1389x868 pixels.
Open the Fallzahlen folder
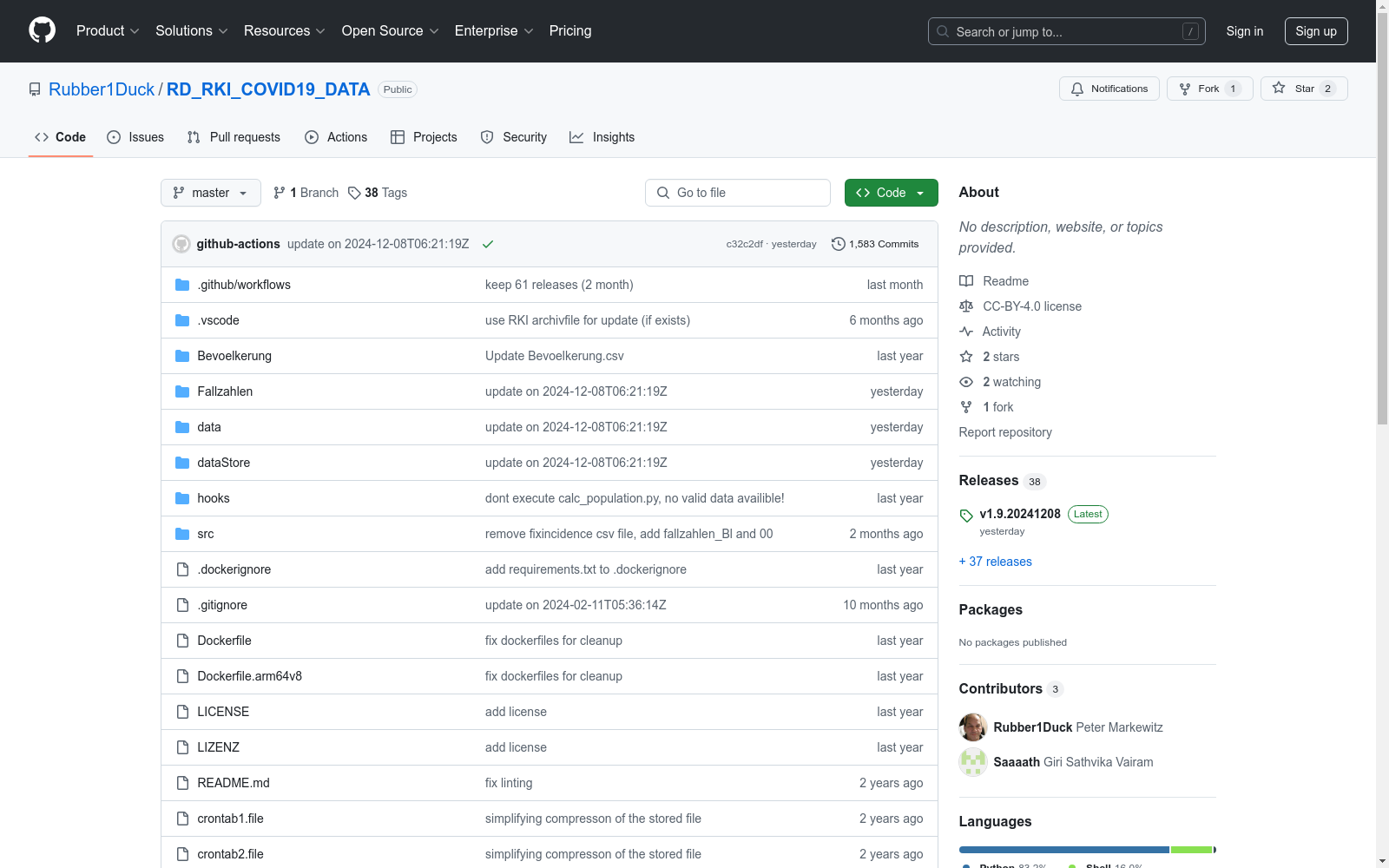click(x=225, y=391)
